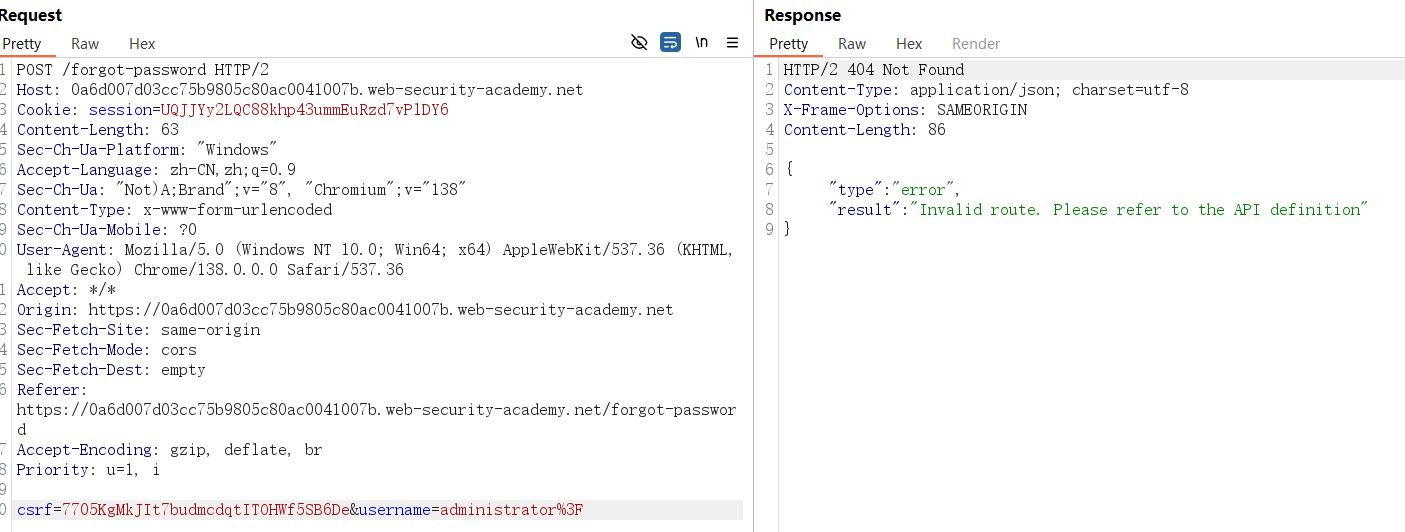Click the csrf token parameter value
This screenshot has width=1405, height=532.
(x=206, y=510)
